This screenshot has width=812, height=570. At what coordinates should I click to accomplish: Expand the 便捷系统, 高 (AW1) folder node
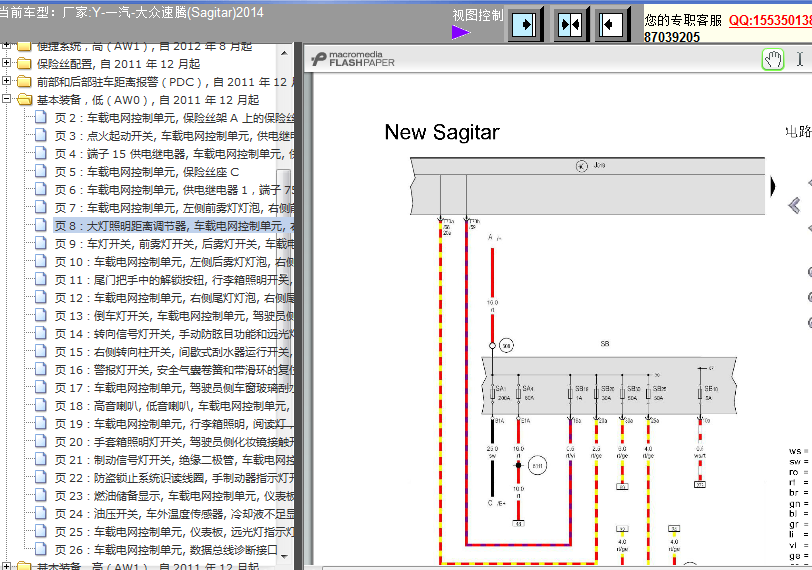coord(6,46)
